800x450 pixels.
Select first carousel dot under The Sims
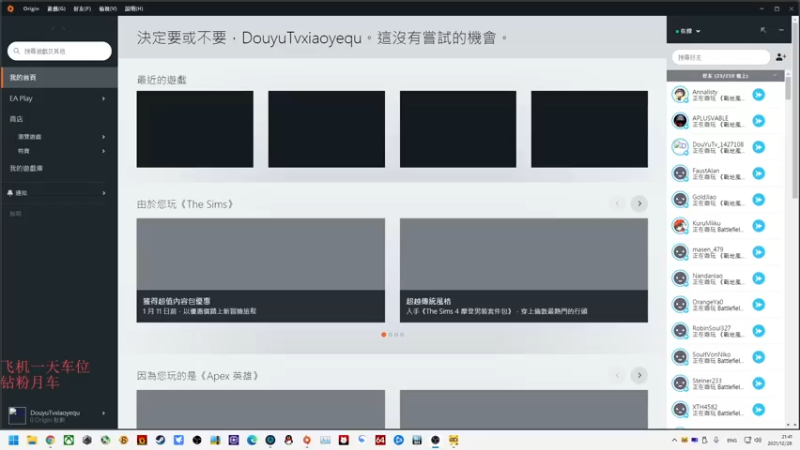coord(384,335)
